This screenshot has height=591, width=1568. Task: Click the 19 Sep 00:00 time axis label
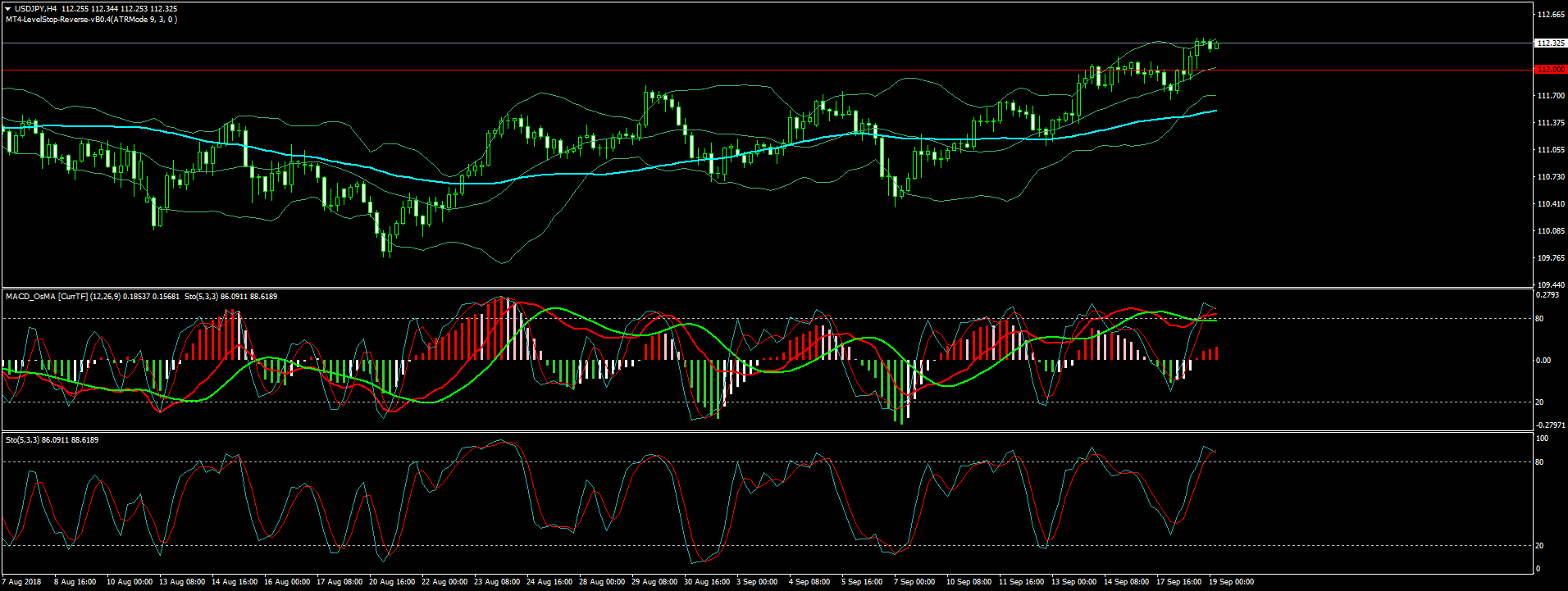pyautogui.click(x=1231, y=582)
